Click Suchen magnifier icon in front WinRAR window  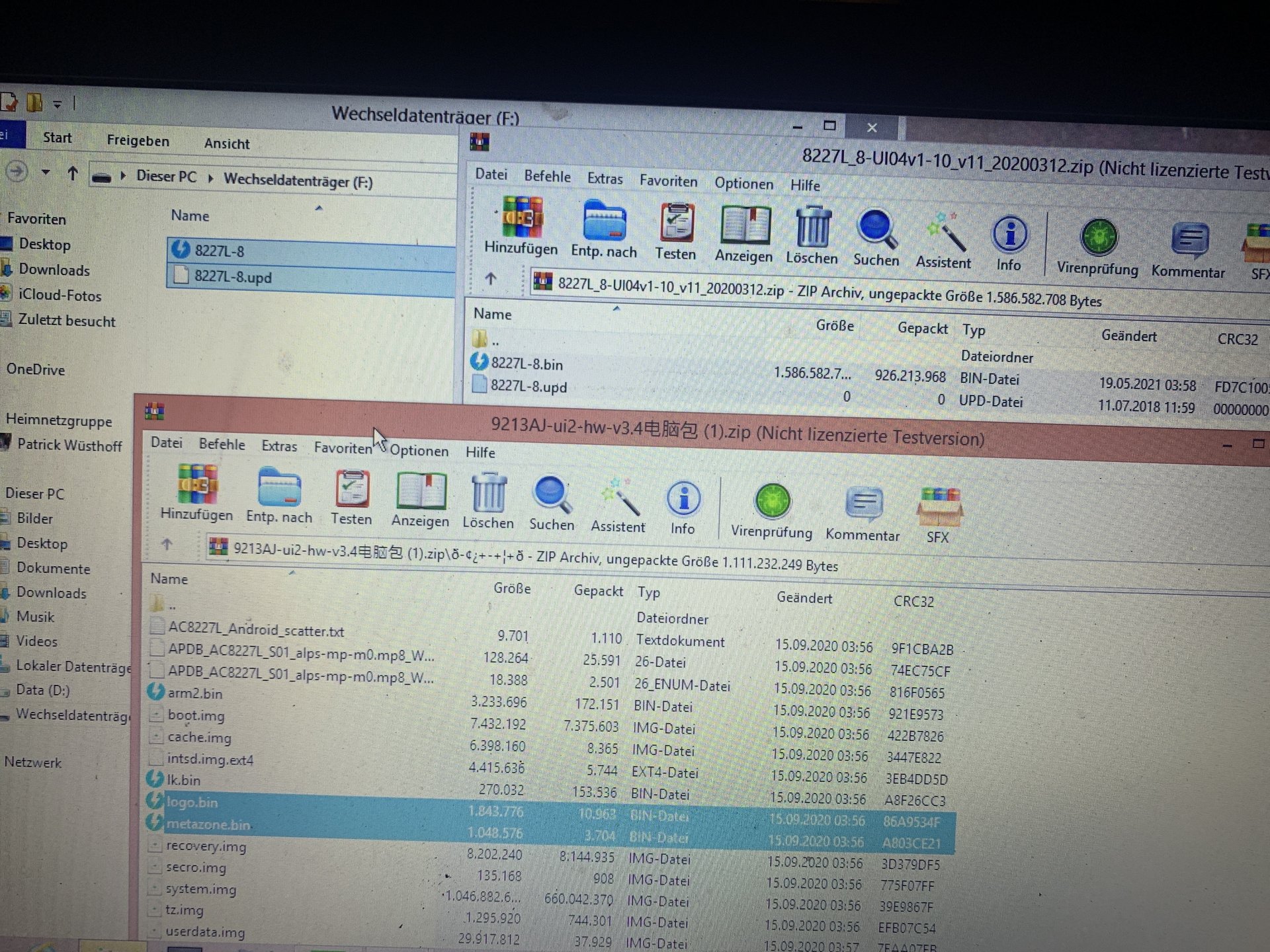point(552,495)
